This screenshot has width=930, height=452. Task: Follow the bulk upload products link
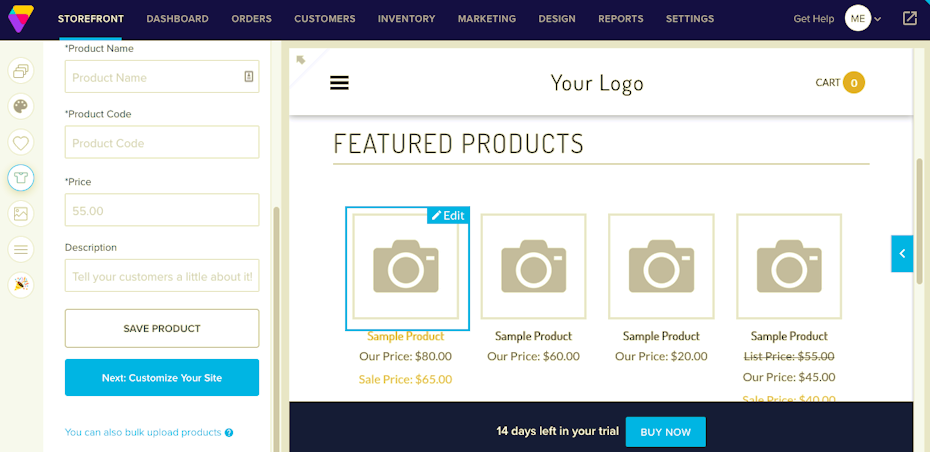143,432
